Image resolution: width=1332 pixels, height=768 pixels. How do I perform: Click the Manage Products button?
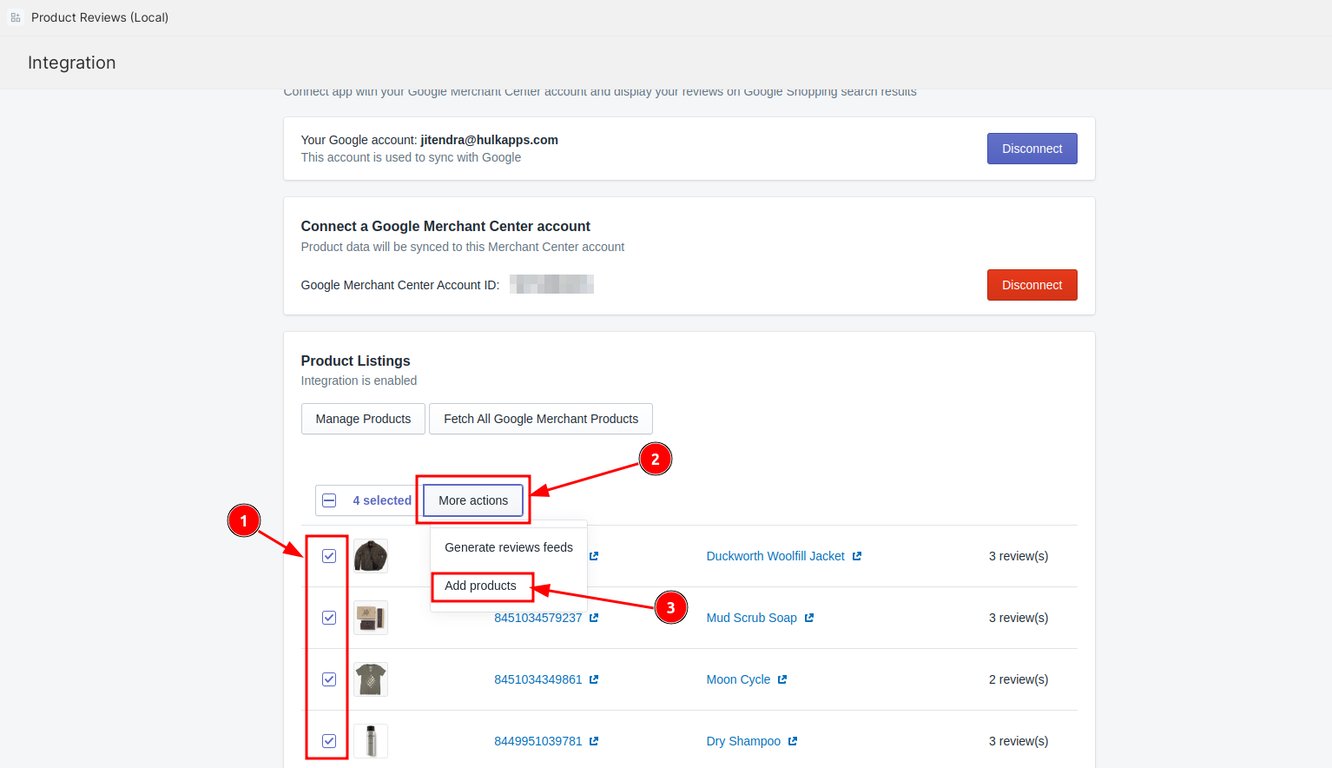[x=363, y=419]
